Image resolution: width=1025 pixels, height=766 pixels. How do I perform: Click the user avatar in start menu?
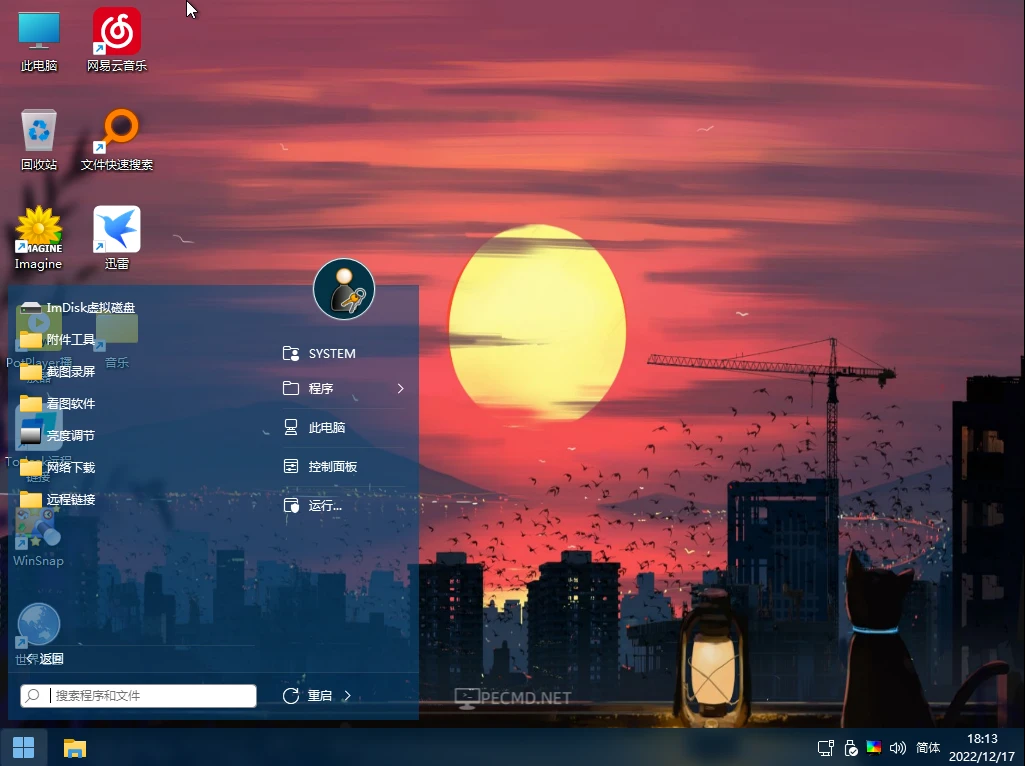[x=344, y=289]
